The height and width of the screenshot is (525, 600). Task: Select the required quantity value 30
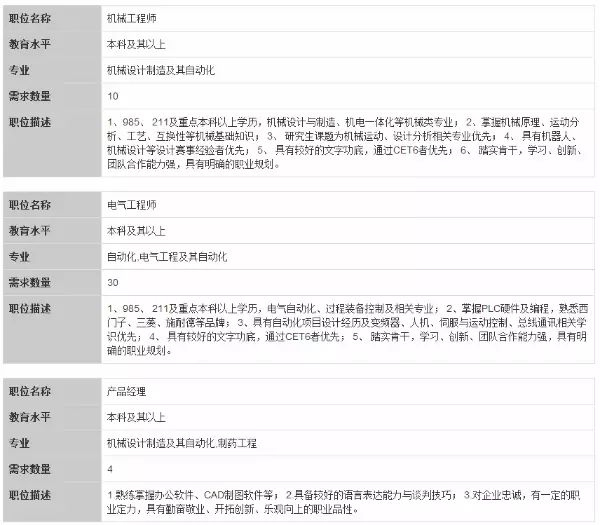coord(112,282)
